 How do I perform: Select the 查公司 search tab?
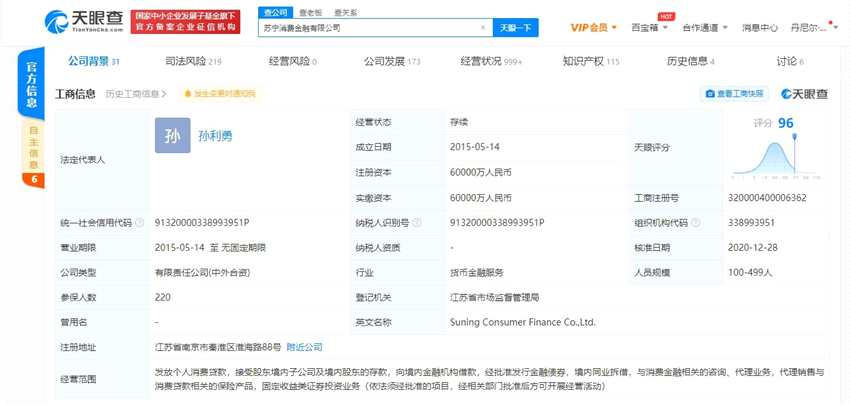click(x=275, y=12)
